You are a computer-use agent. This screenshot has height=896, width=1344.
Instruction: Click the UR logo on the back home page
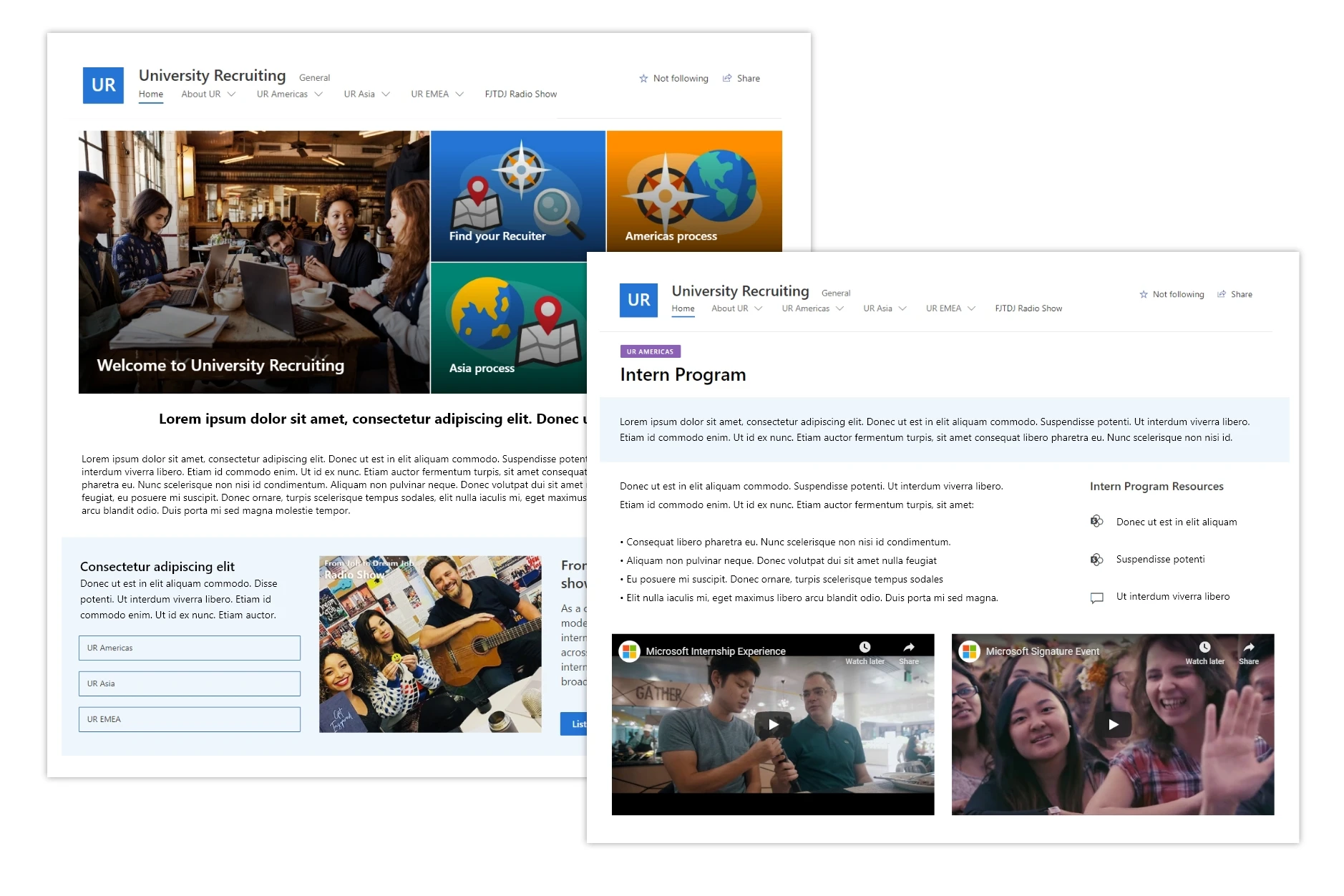(x=103, y=85)
